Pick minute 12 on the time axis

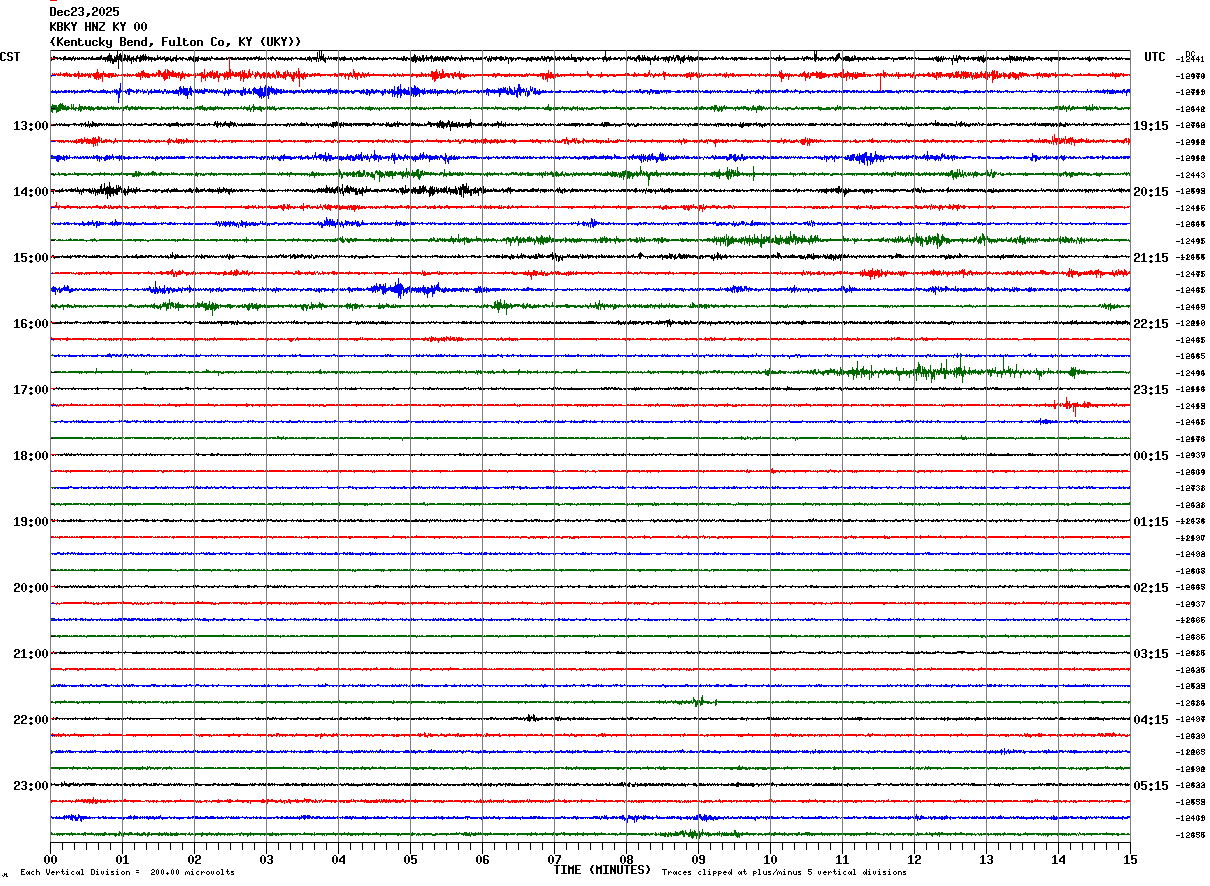914,859
